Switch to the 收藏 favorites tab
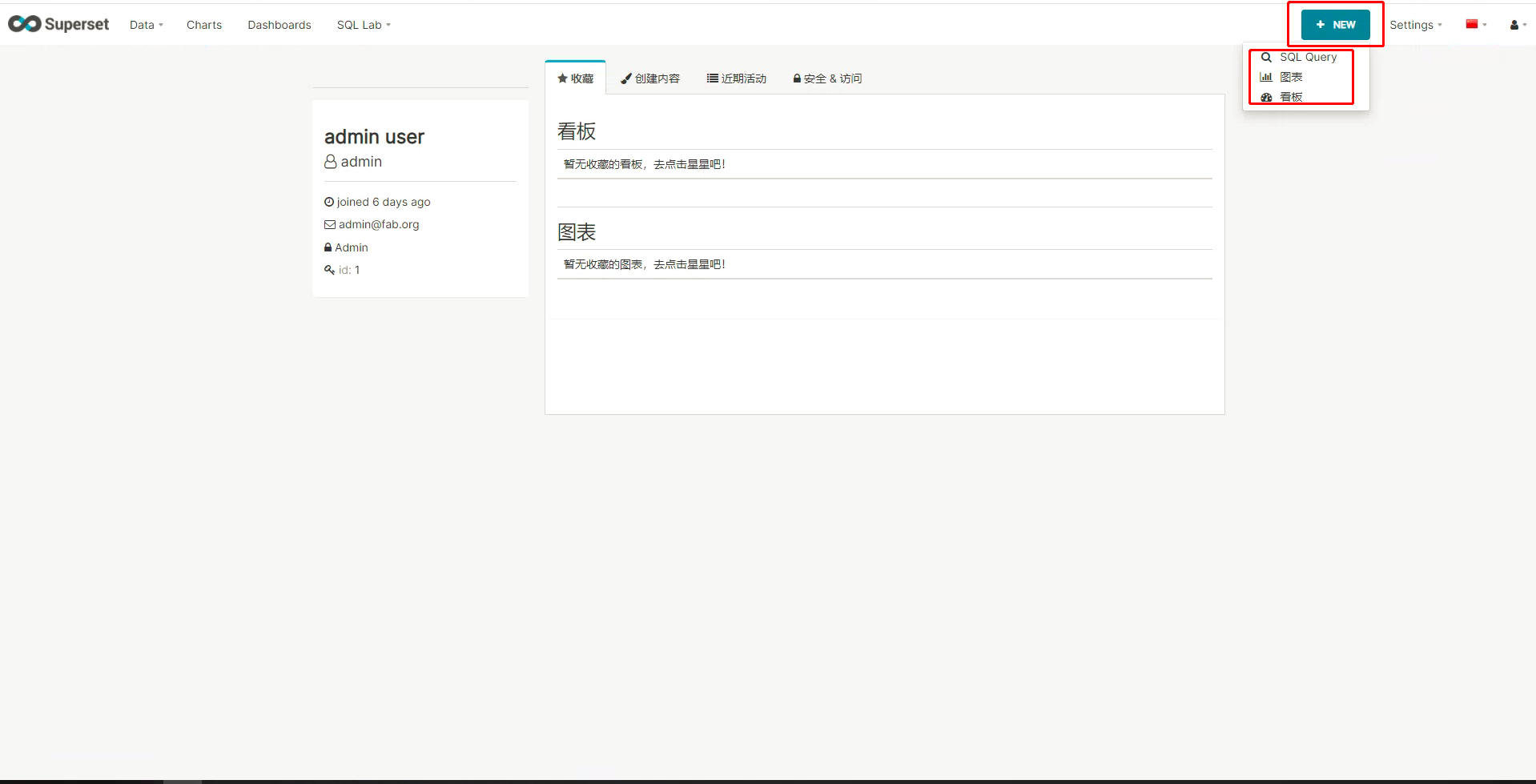Image resolution: width=1536 pixels, height=784 pixels. click(x=576, y=78)
